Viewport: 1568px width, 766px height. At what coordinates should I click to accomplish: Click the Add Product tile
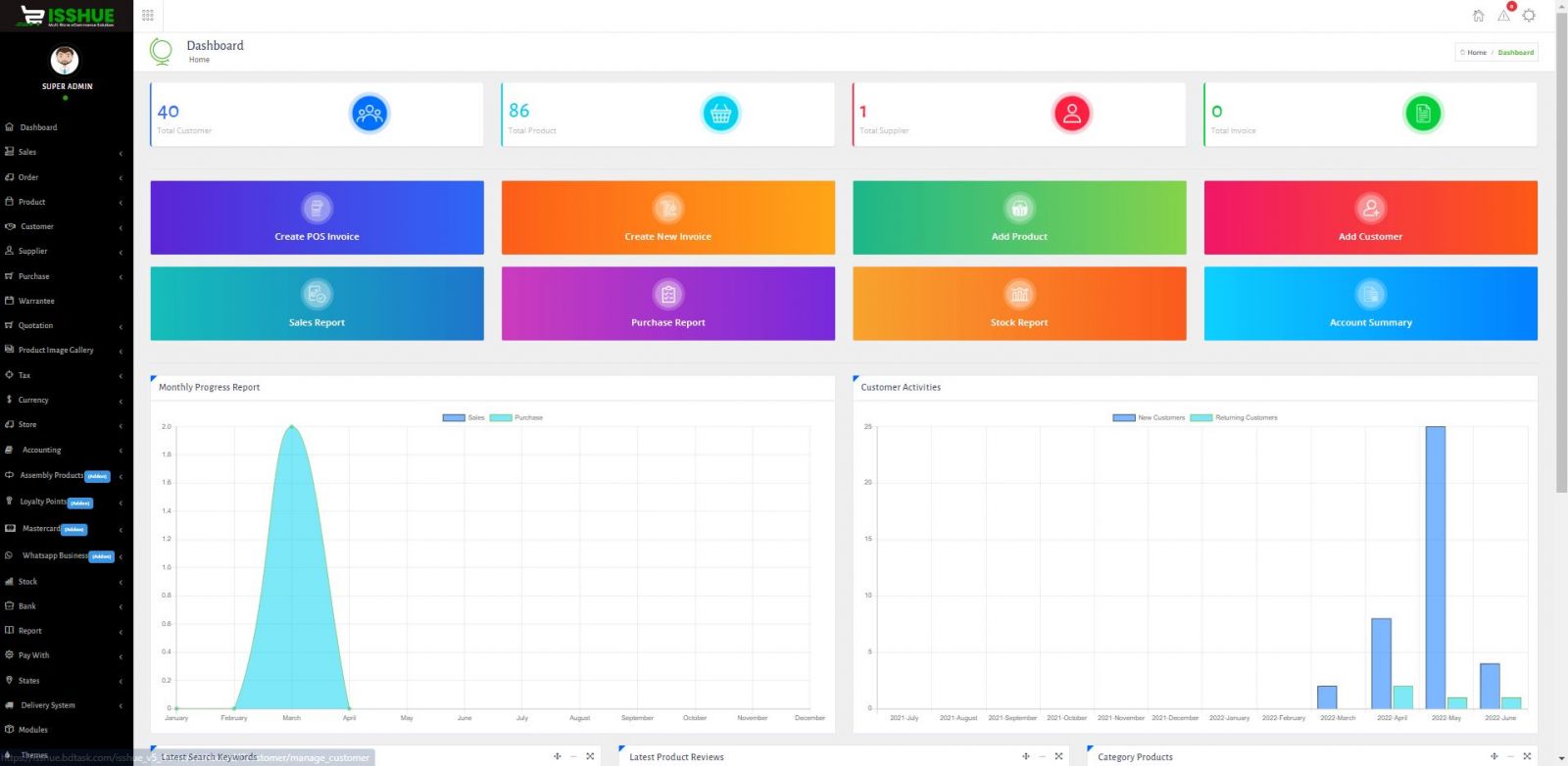[x=1019, y=217]
